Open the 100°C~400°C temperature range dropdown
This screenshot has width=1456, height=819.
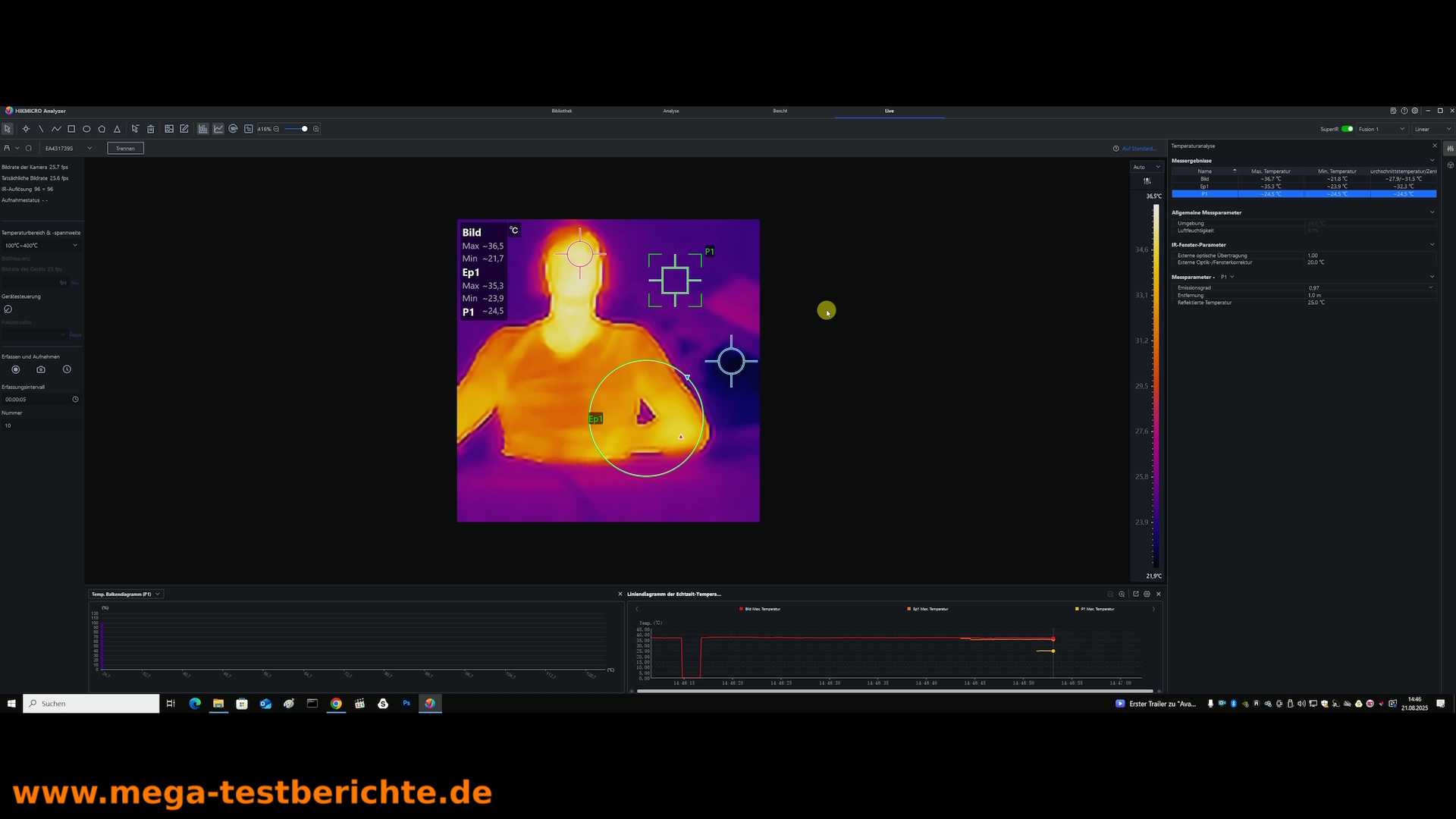point(41,246)
